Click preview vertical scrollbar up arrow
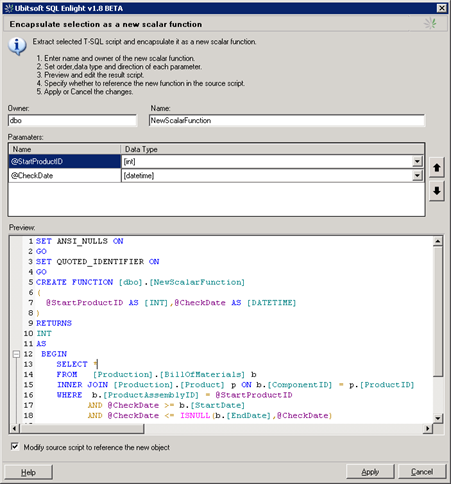 click(438, 241)
